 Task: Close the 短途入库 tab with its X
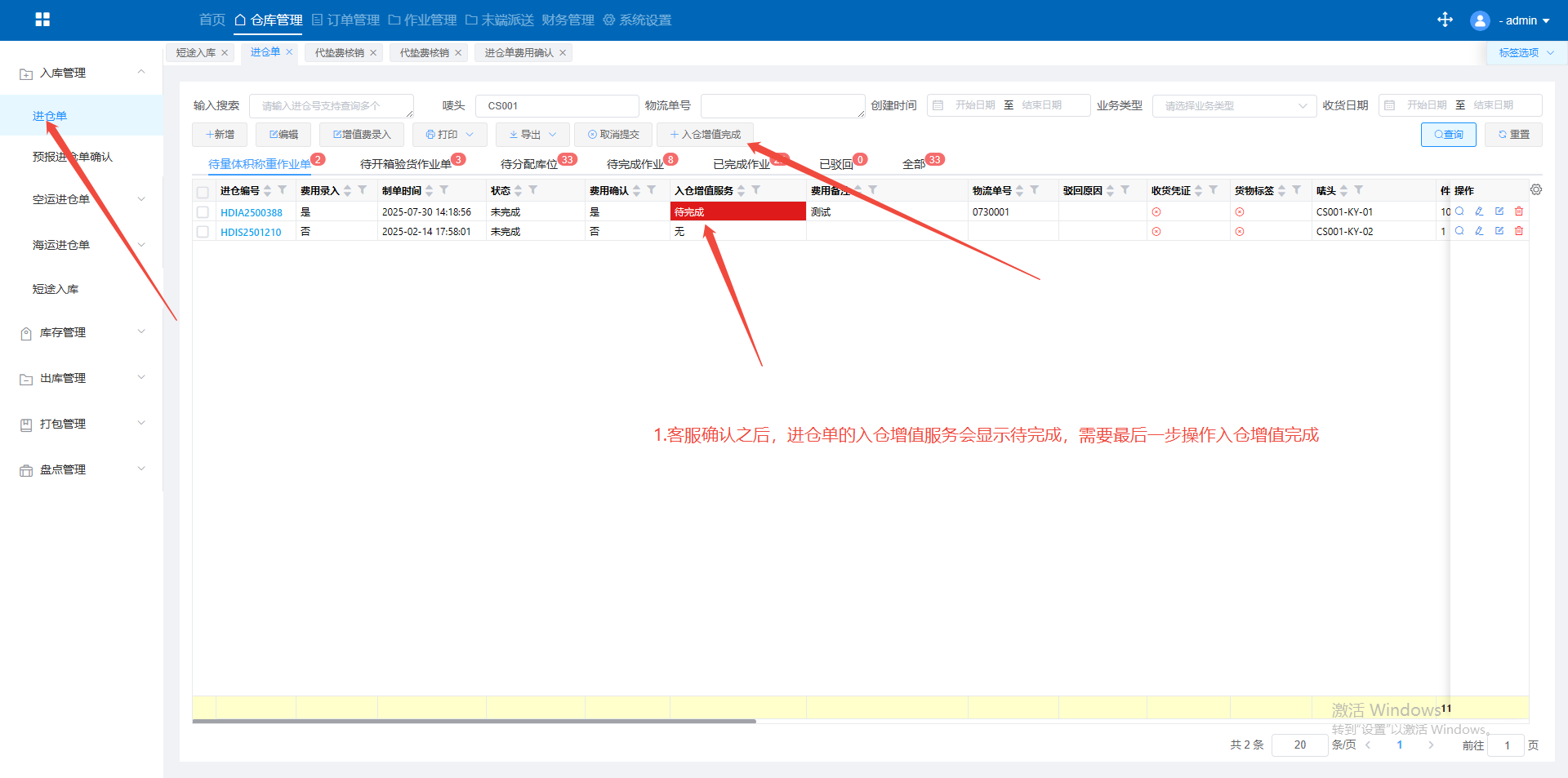coord(225,53)
